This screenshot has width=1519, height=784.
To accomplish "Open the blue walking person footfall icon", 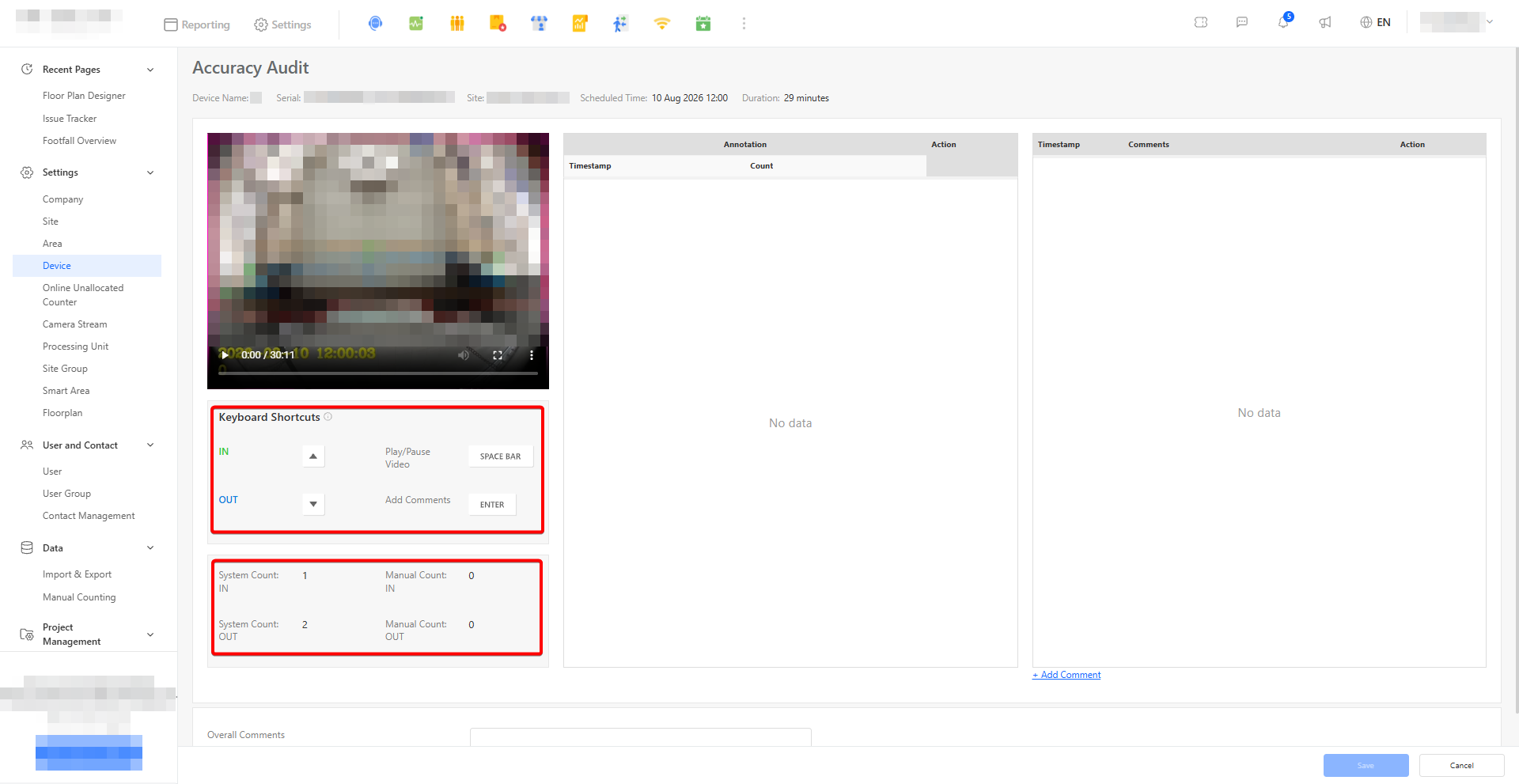I will coord(621,24).
